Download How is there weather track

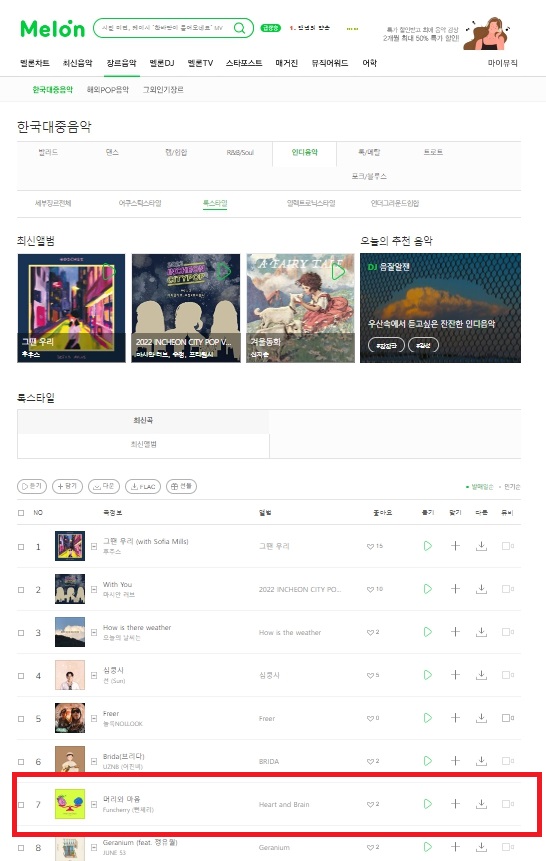click(481, 632)
